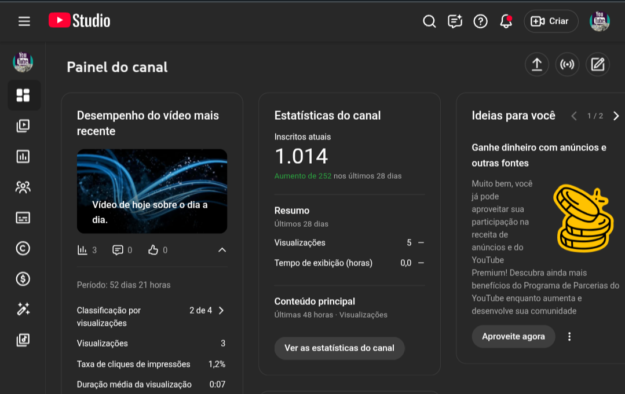Click the gold coins illustration
This screenshot has width=625, height=394.
[583, 219]
